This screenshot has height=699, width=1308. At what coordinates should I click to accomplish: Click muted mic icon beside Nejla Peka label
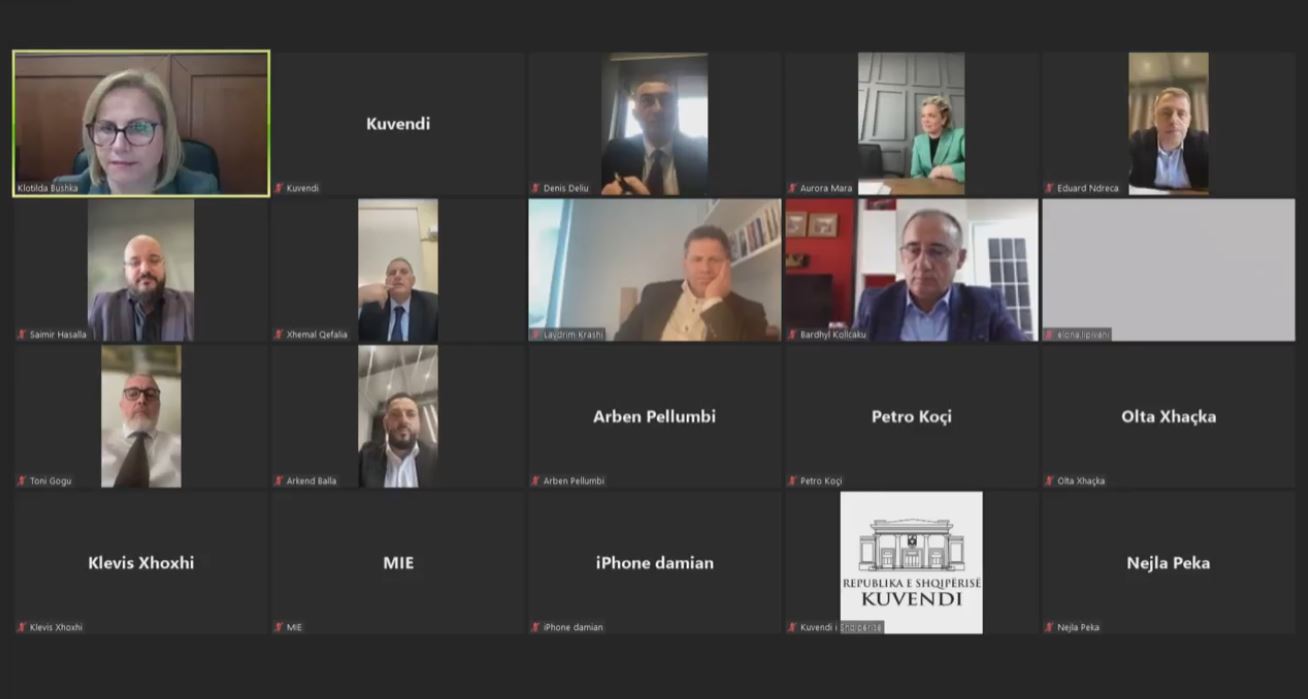click(x=1049, y=627)
